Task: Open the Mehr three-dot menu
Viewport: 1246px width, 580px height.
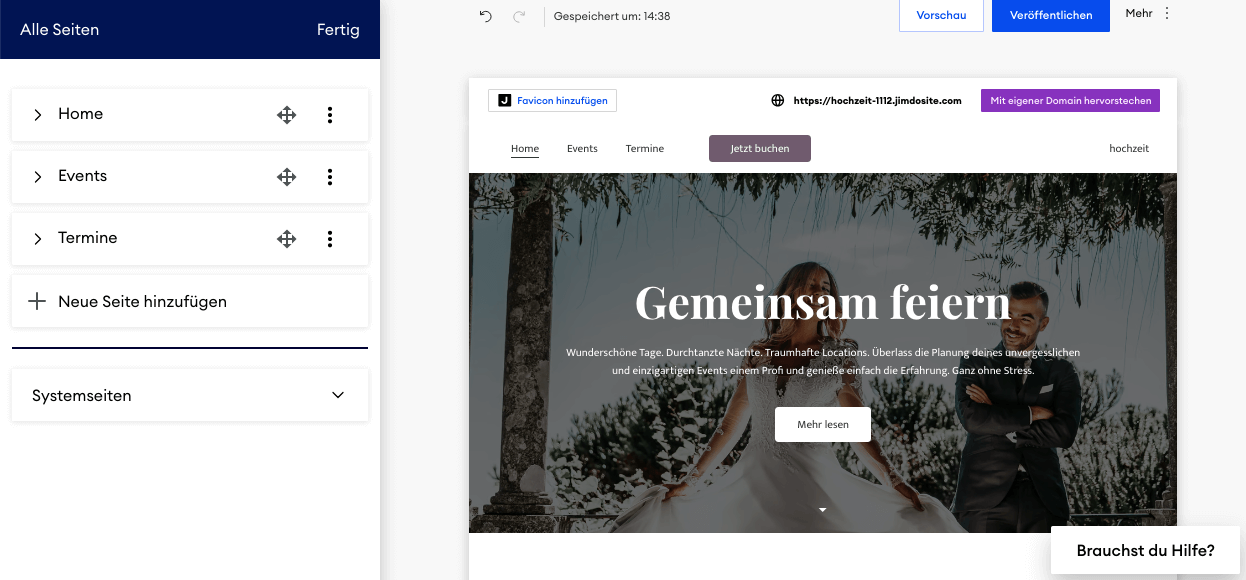Action: 1167,14
